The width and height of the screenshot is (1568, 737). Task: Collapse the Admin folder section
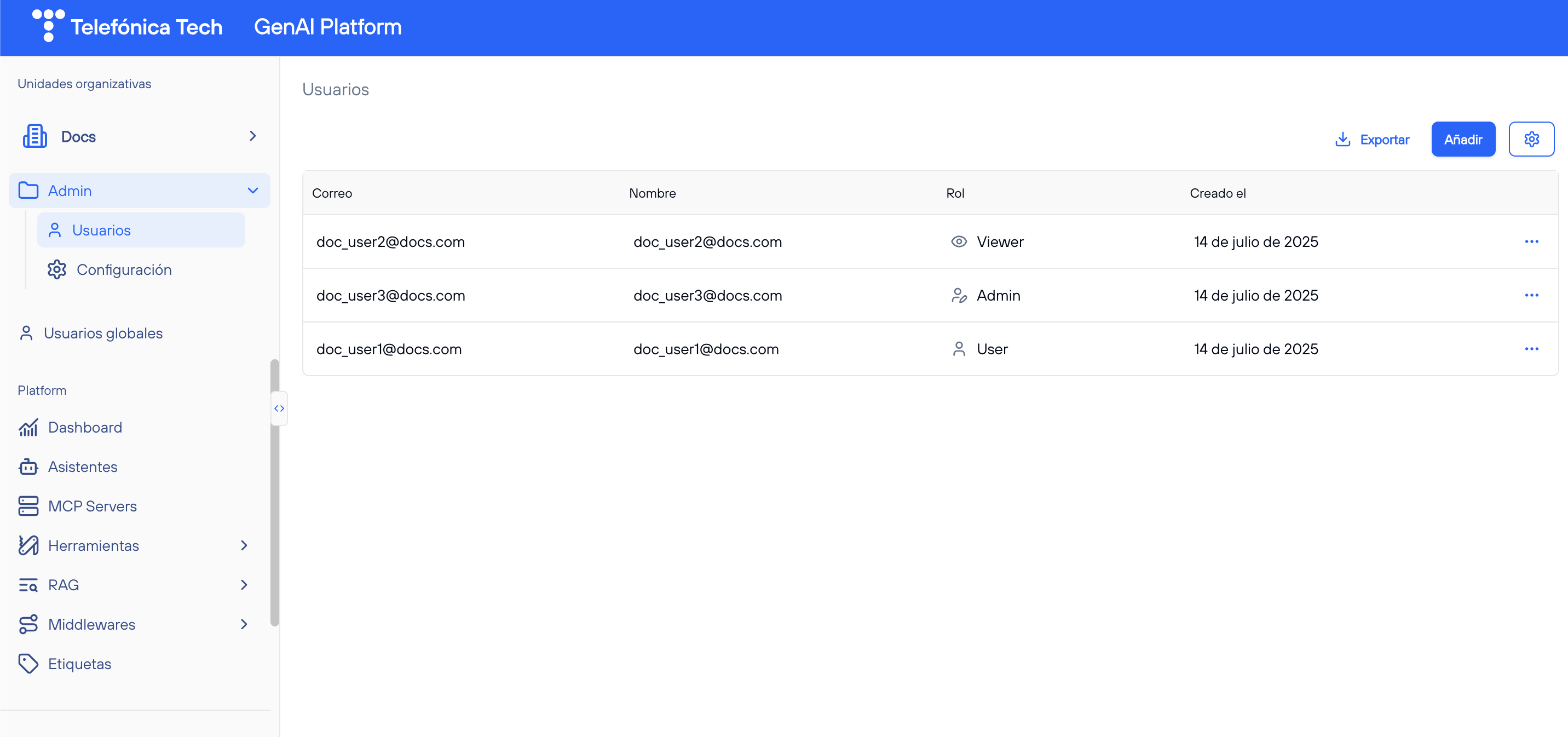pos(252,191)
